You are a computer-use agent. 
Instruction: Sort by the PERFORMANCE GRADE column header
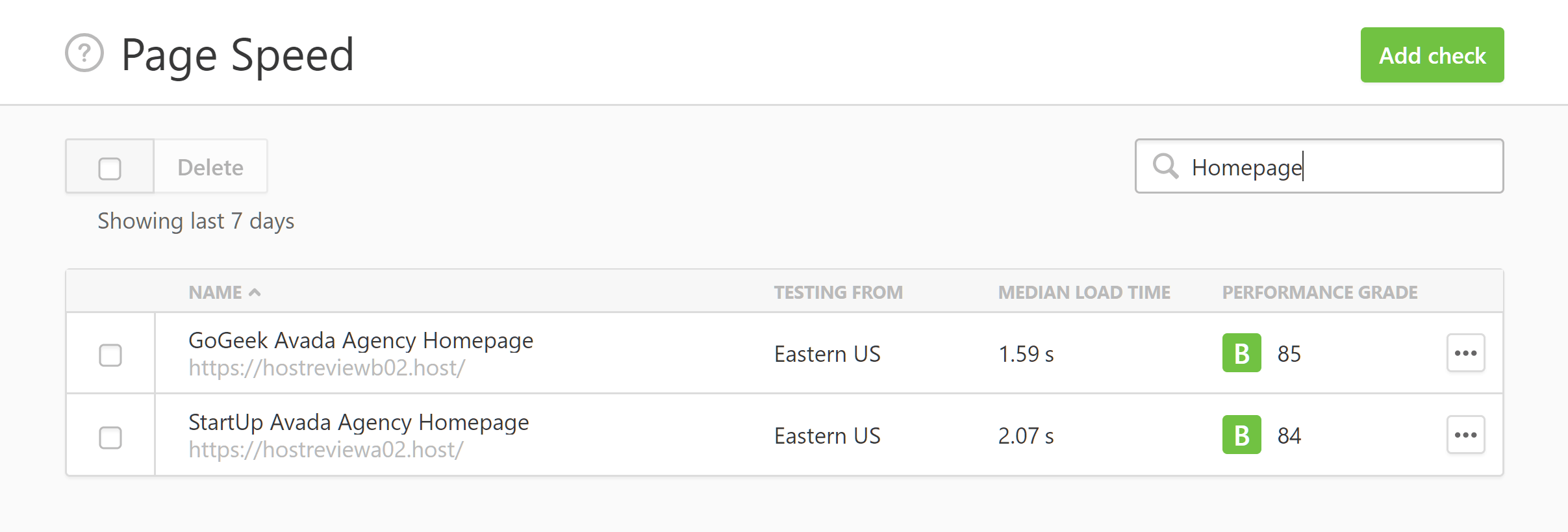pos(1320,292)
